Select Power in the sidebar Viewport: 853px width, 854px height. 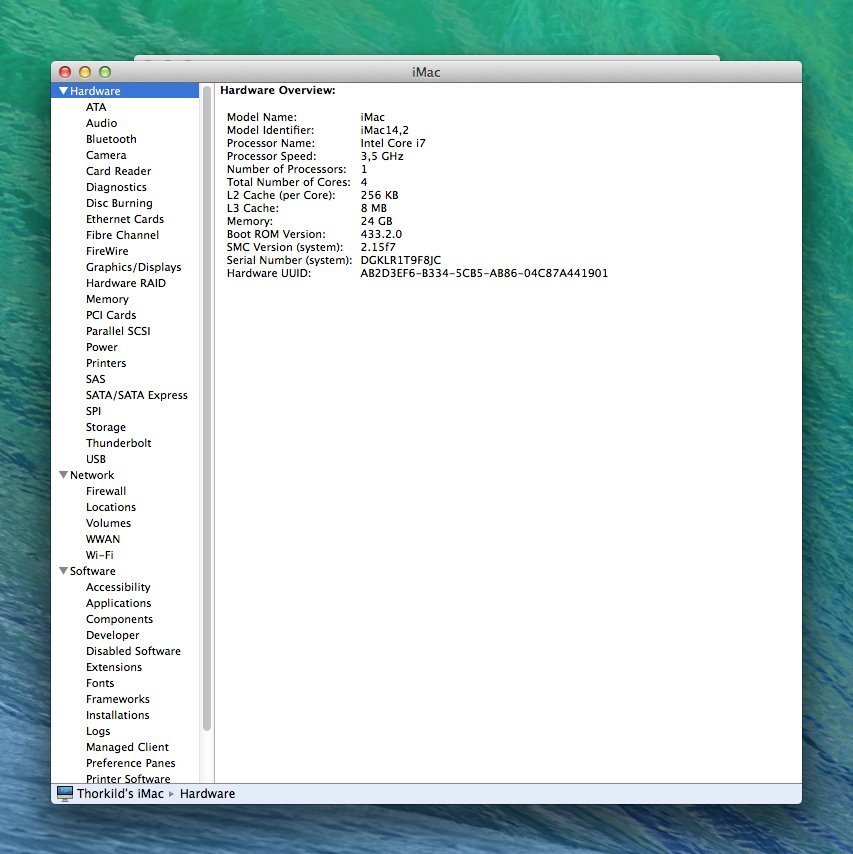coord(102,347)
